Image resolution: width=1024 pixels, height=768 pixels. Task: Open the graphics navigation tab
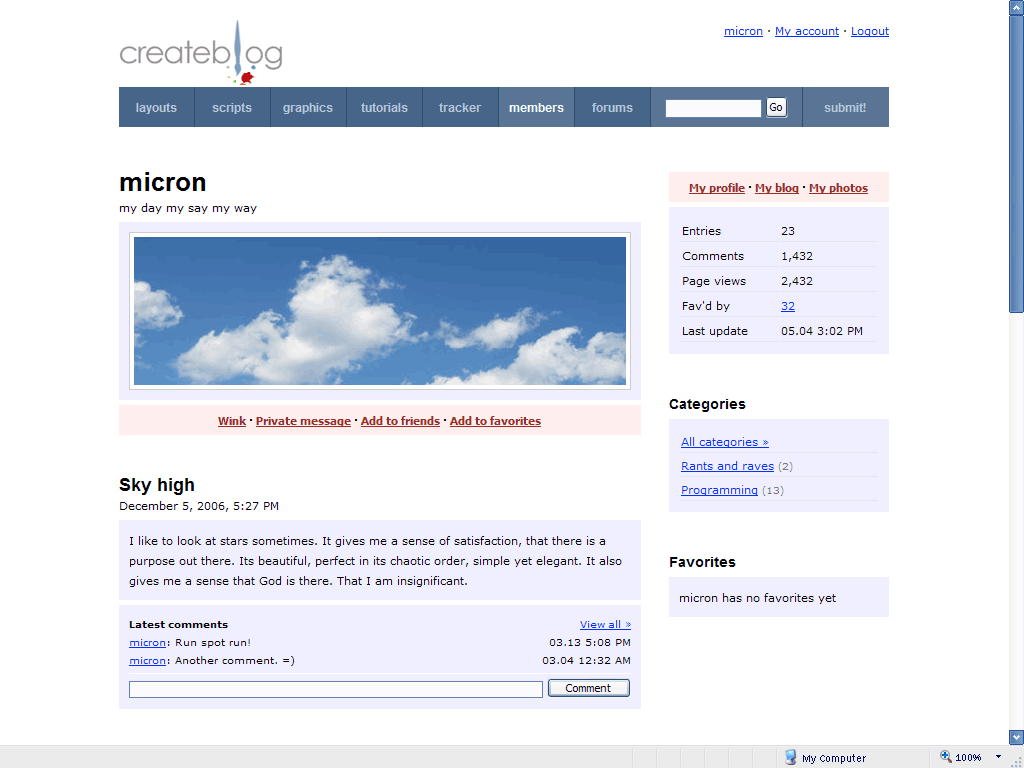pos(308,108)
